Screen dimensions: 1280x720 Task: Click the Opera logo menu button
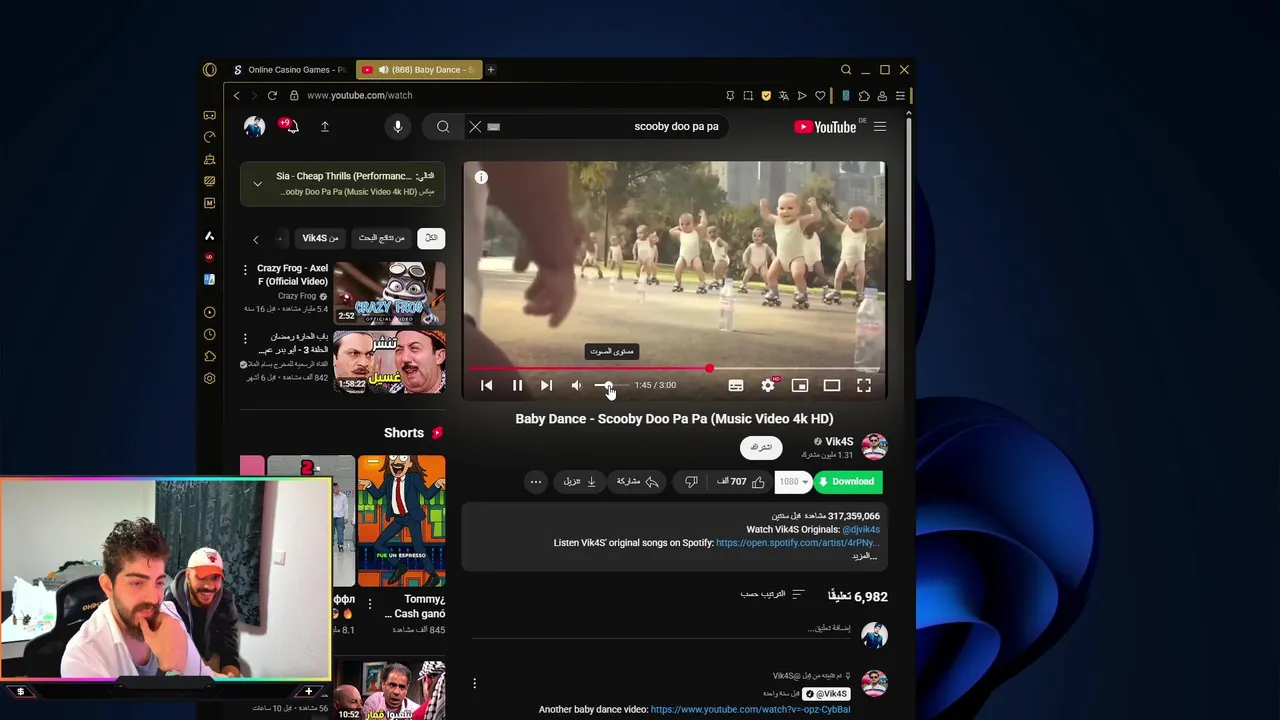(x=209, y=70)
